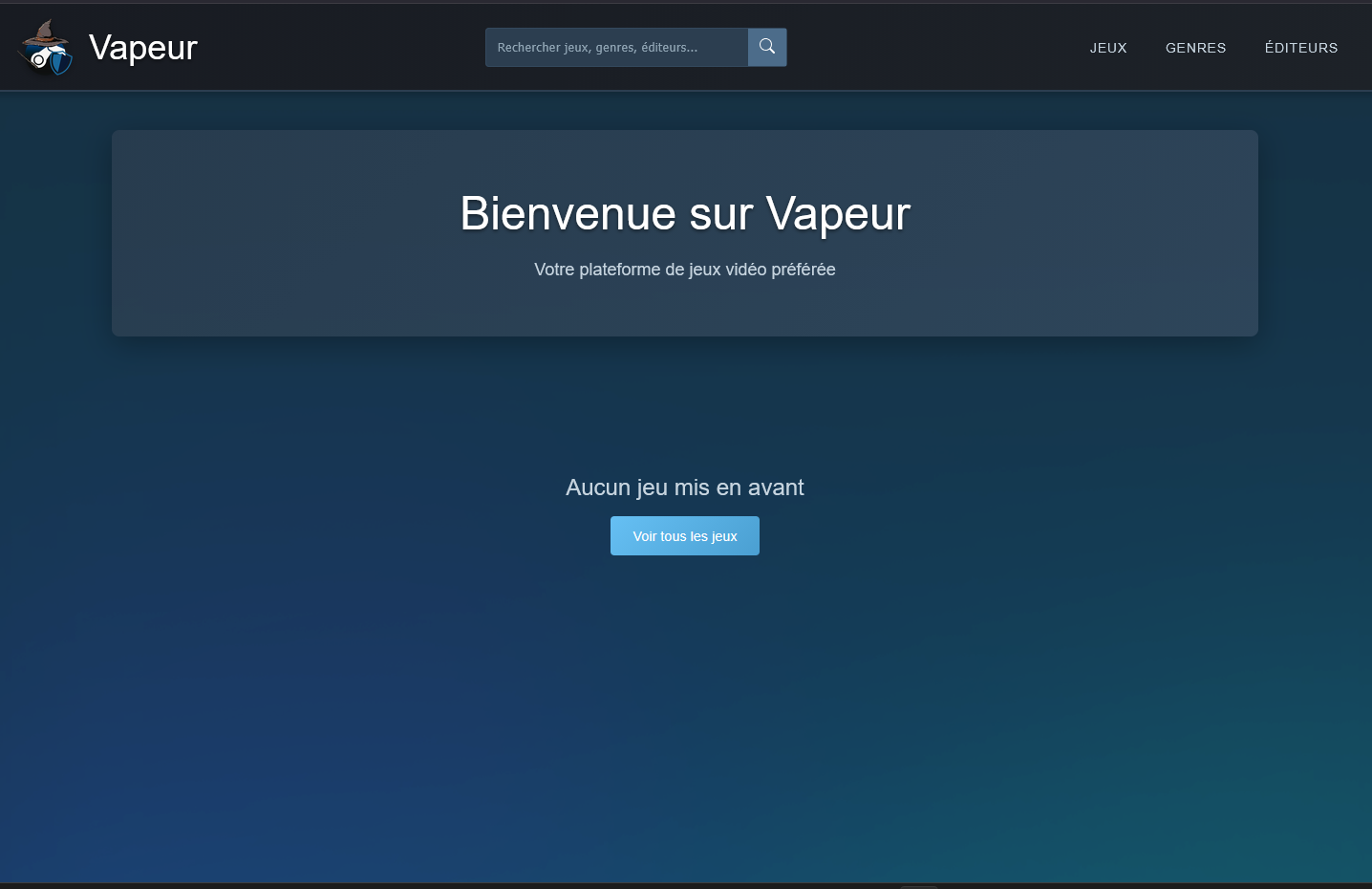Navigate to publishers through ÉDITEURS
This screenshot has width=1372, height=889.
tap(1300, 48)
